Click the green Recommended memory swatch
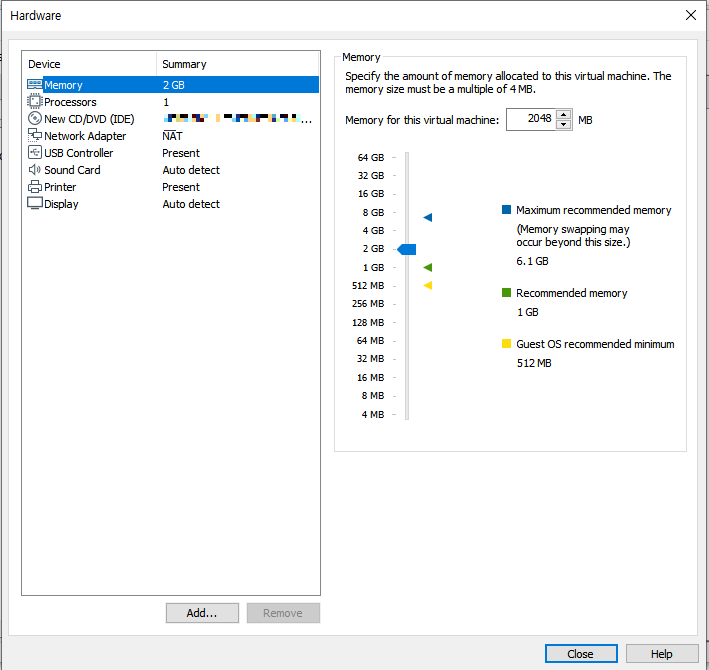 point(506,293)
